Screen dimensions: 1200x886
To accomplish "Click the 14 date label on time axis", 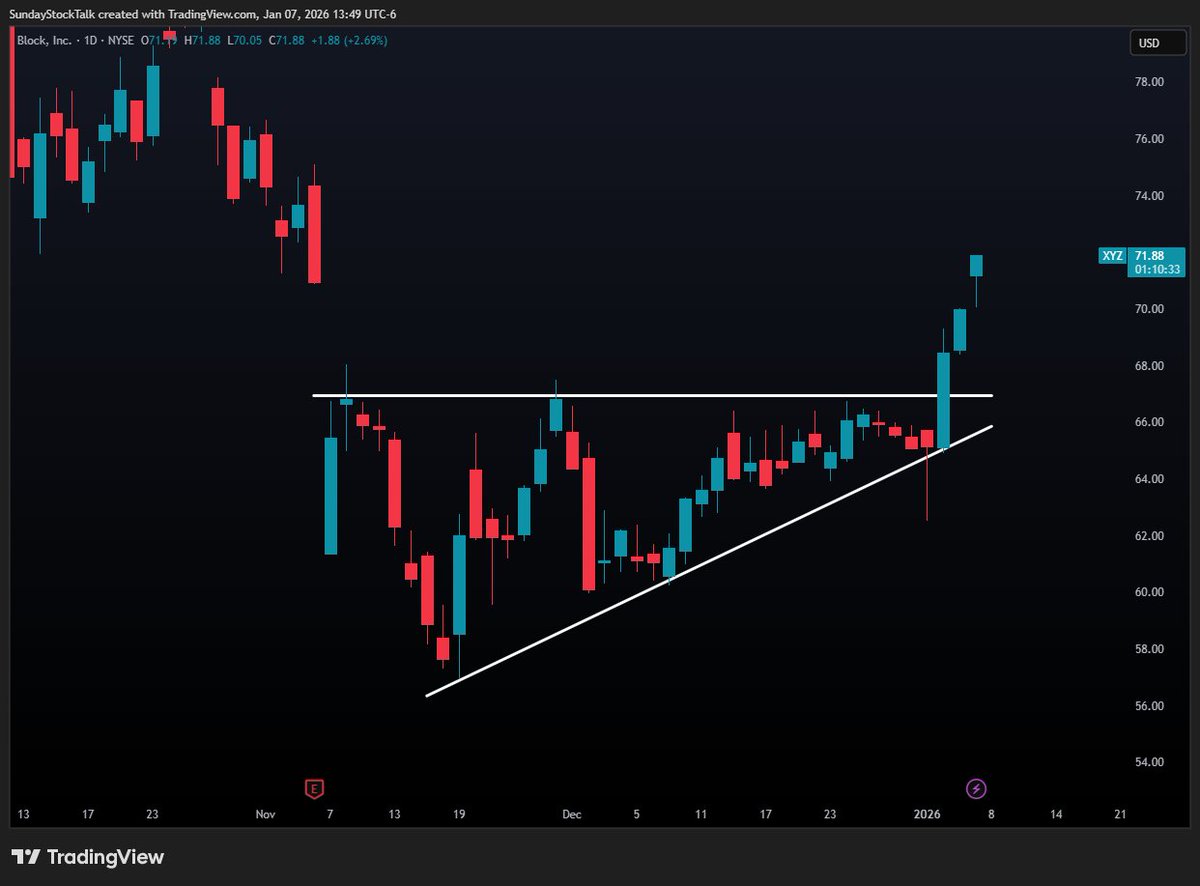I will pos(1056,815).
